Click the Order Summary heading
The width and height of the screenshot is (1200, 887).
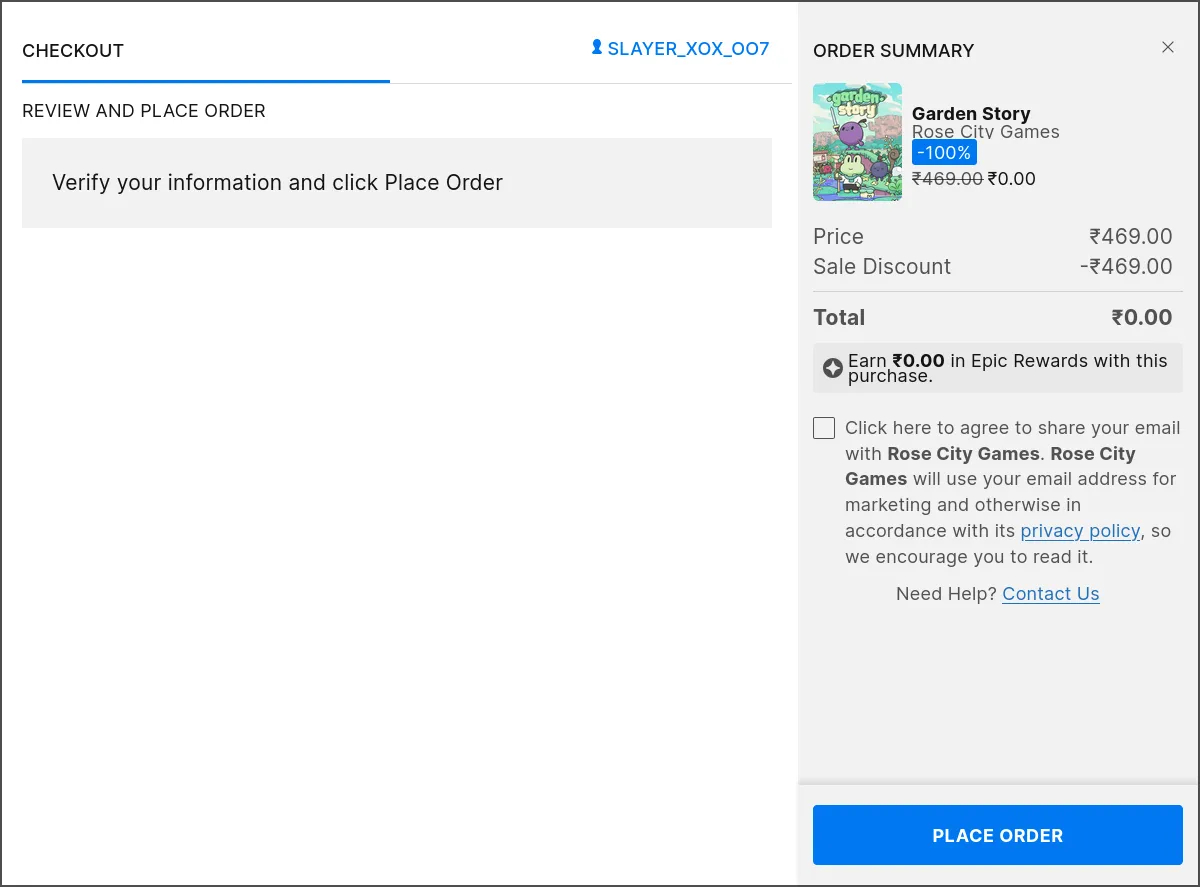point(893,51)
